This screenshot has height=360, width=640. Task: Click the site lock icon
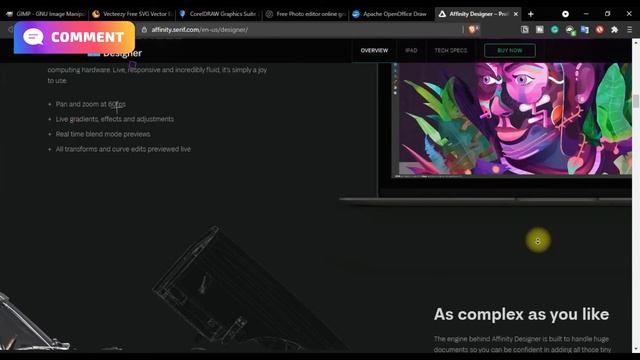coord(144,29)
